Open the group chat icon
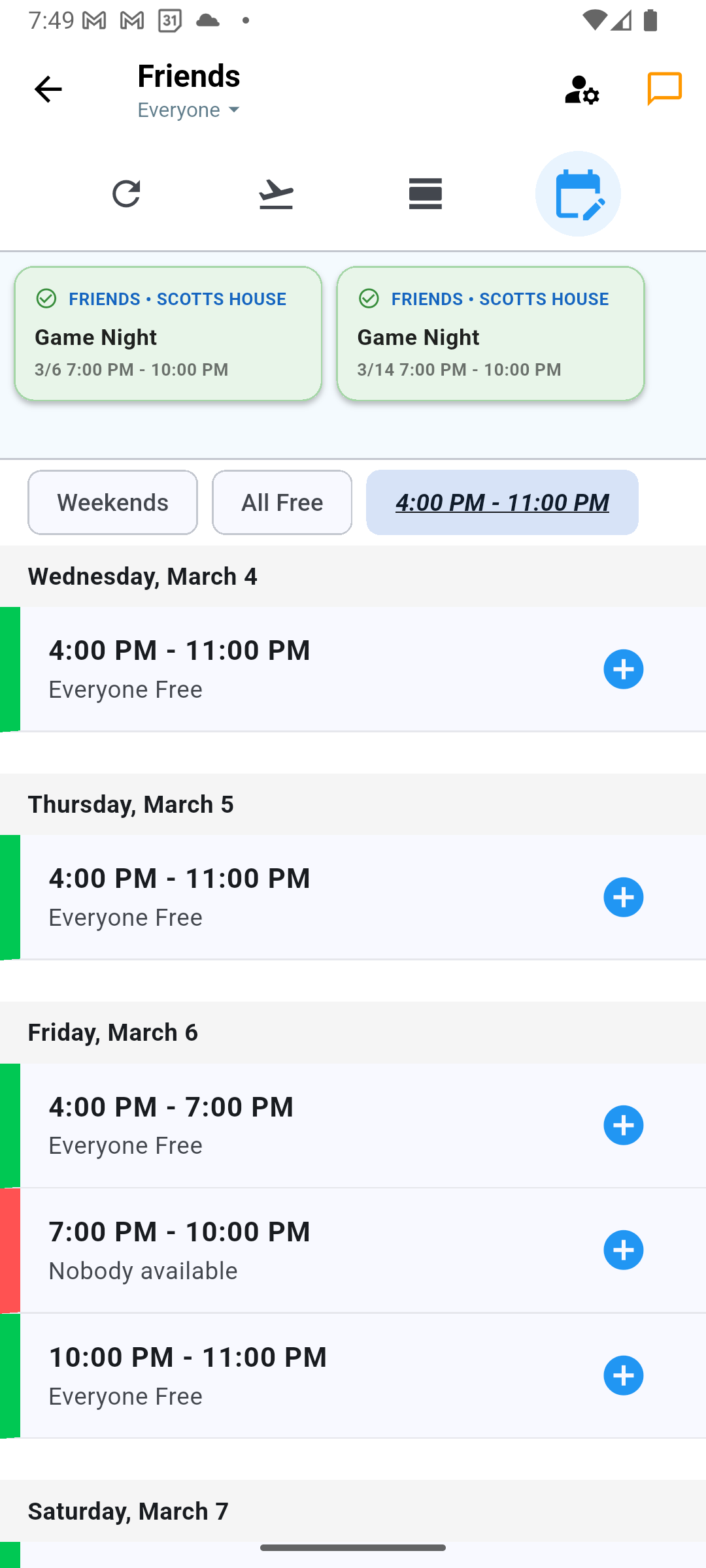 point(665,88)
